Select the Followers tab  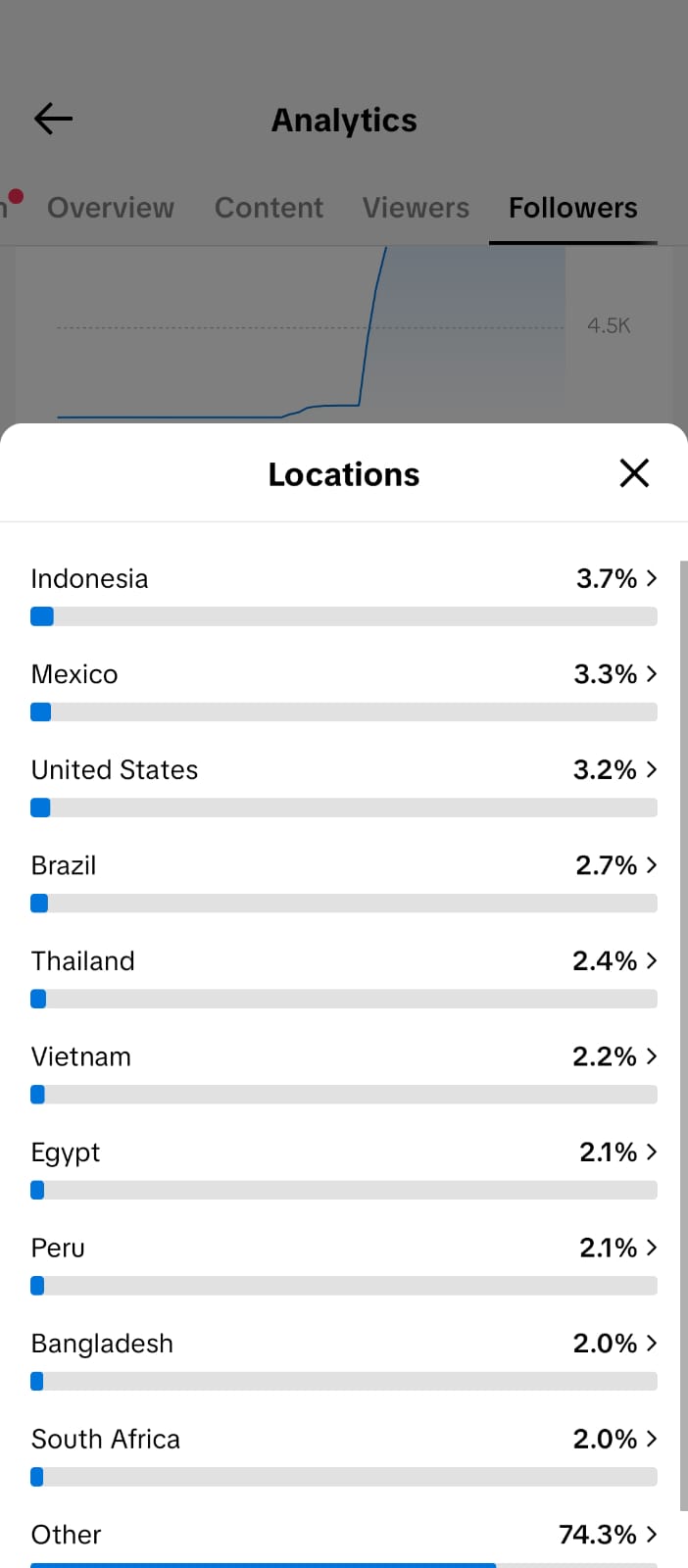click(573, 208)
